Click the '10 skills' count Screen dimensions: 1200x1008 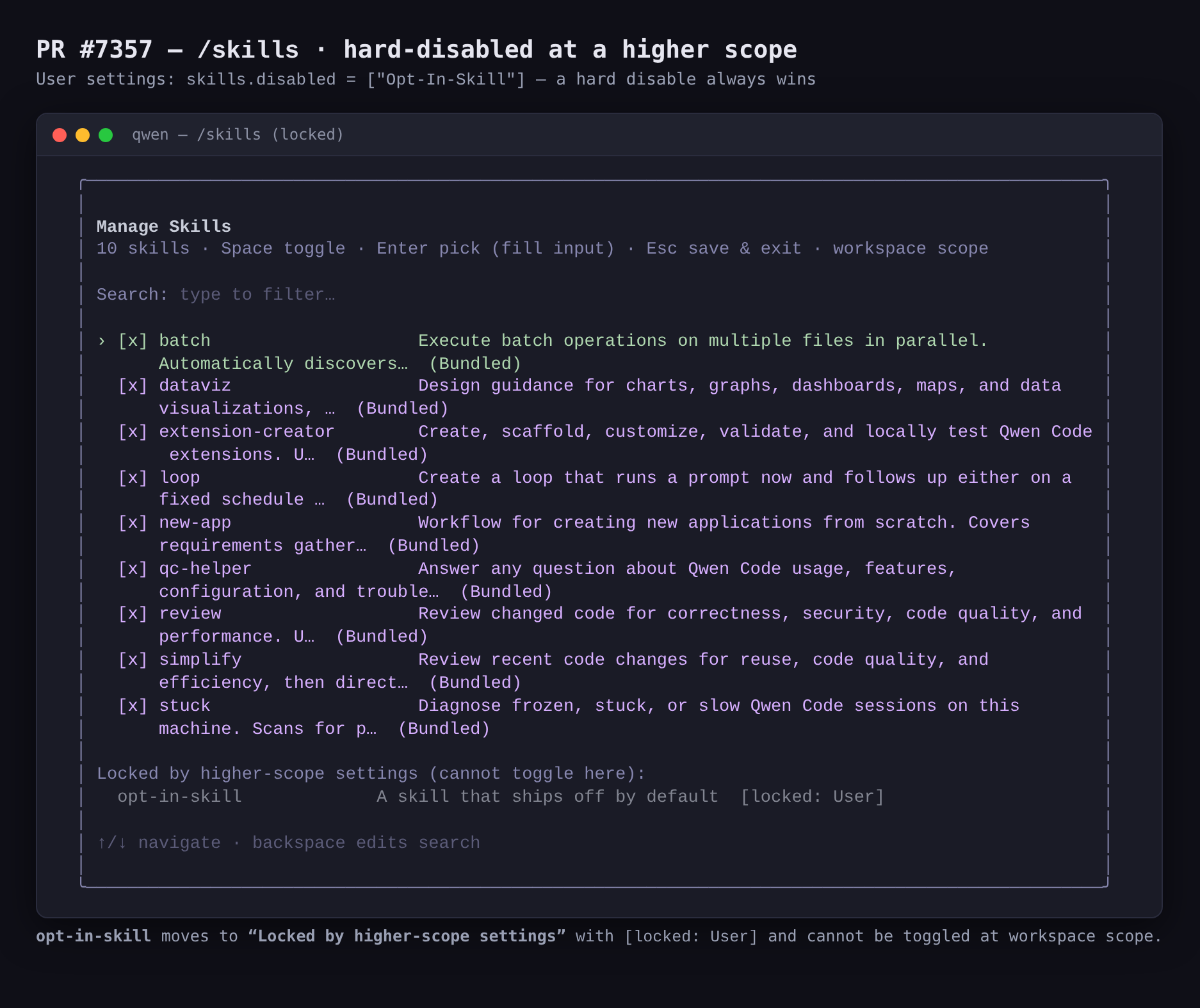[143, 248]
